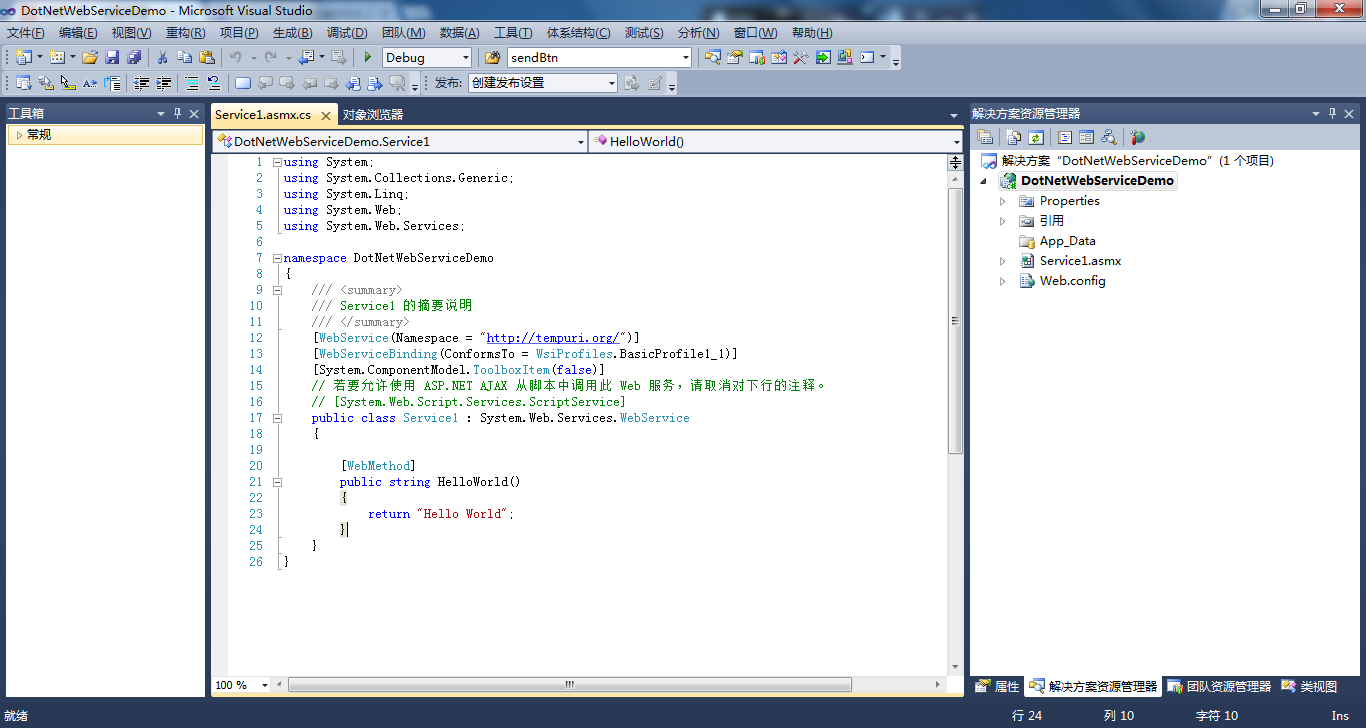Open the 生成 menu

point(293,33)
